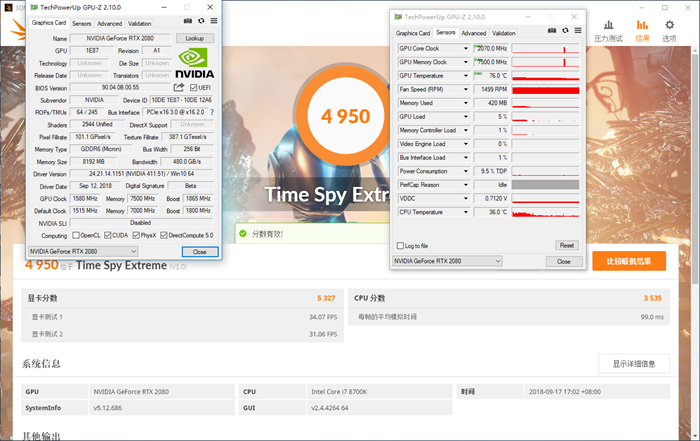Image resolution: width=700 pixels, height=441 pixels.
Task: Click green valid score checkmark icon
Action: (243, 233)
